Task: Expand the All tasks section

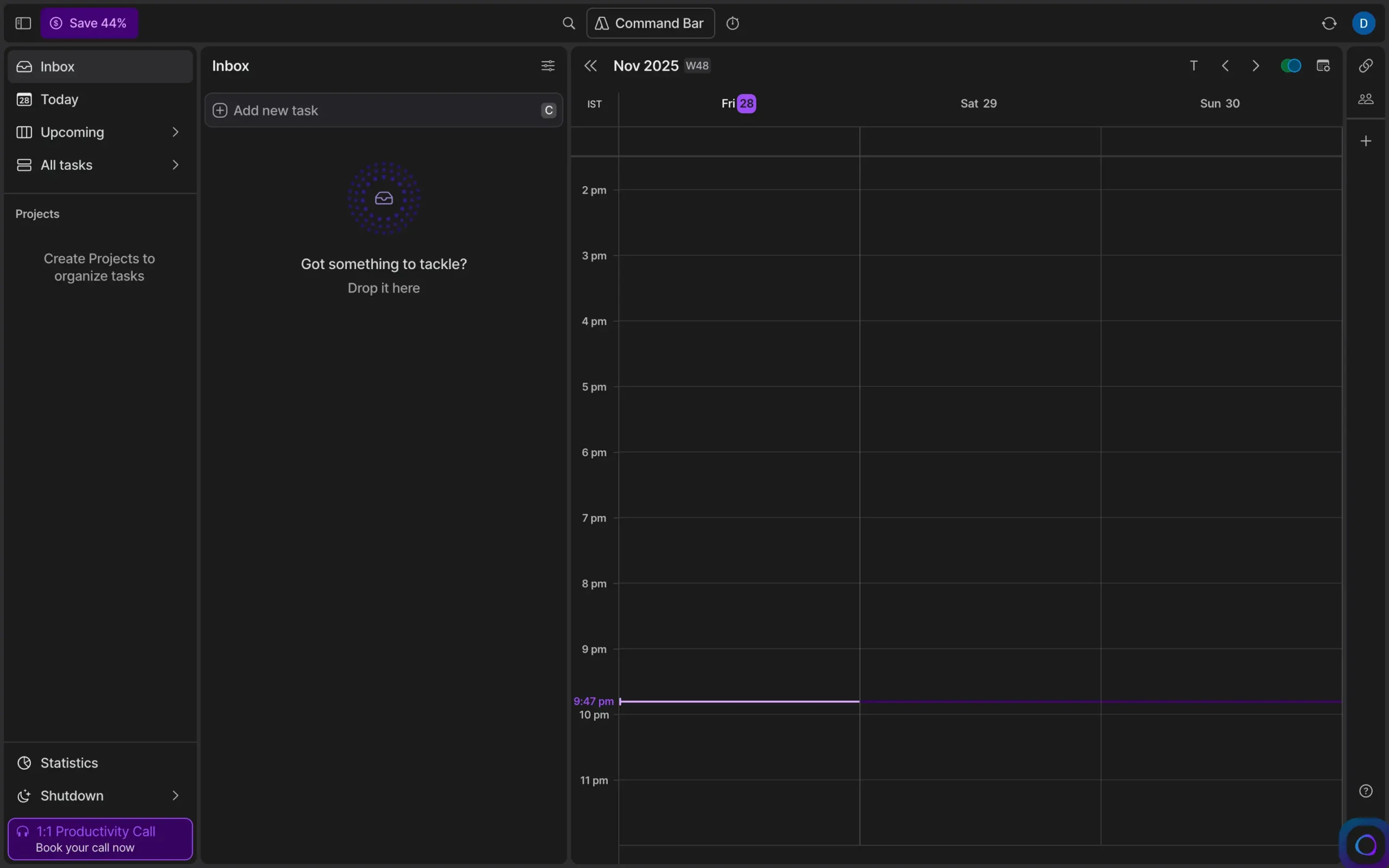Action: (176, 165)
